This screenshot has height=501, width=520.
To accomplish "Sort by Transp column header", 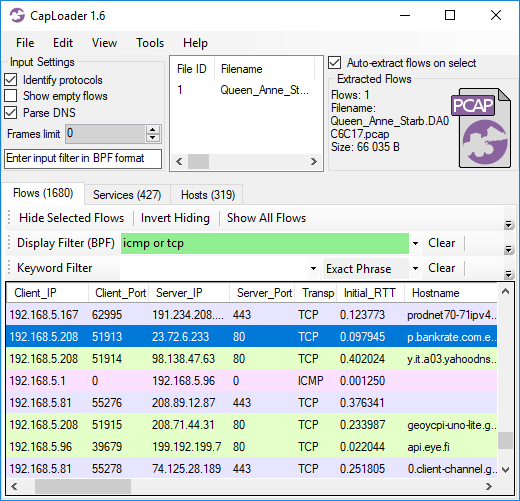I will click(x=316, y=293).
